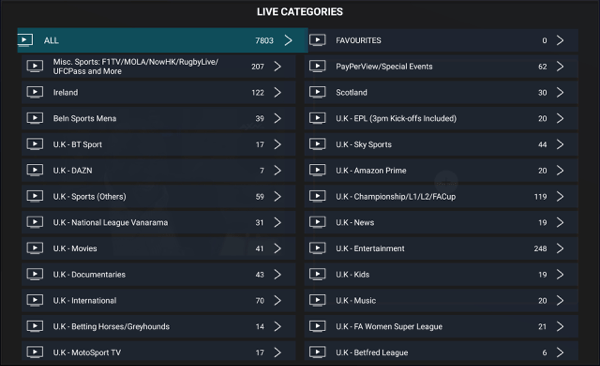Screen dimensions: 600x366
Task: Expand the ALL category chevron arrow
Action: (289, 40)
